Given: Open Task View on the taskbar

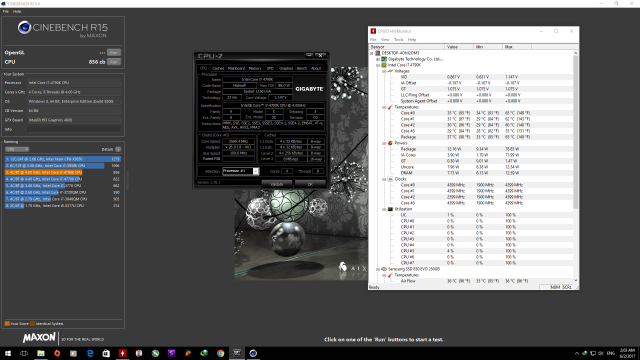Looking at the screenshot, I should [x=24, y=353].
